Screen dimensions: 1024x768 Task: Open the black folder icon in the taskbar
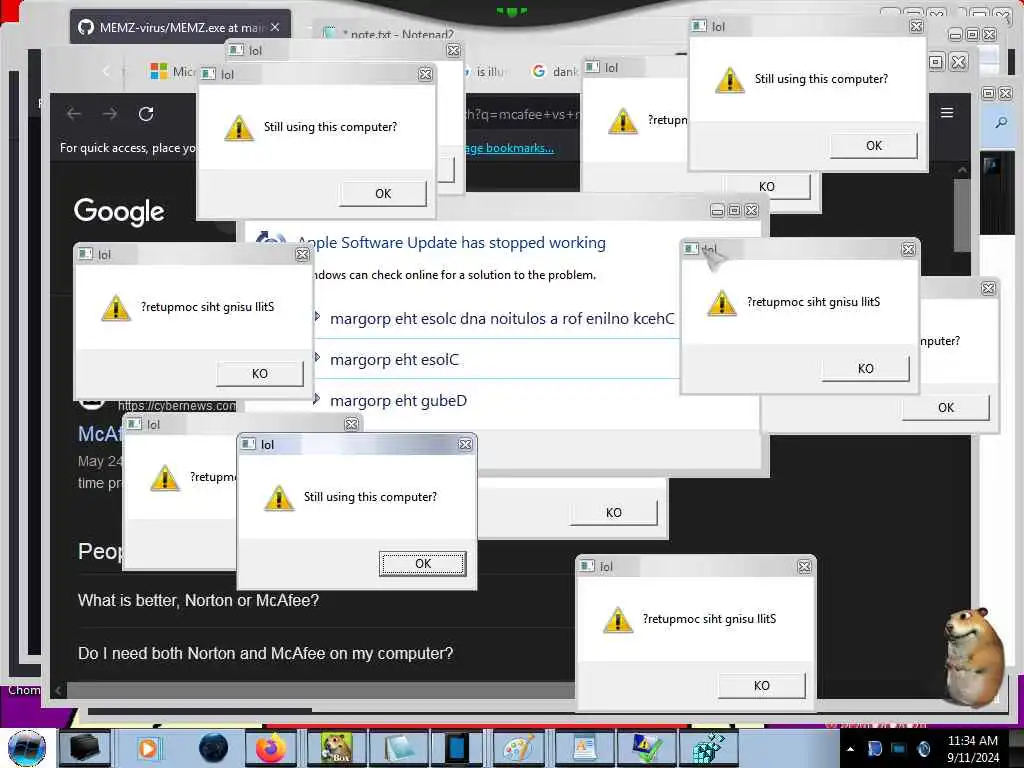(x=86, y=748)
